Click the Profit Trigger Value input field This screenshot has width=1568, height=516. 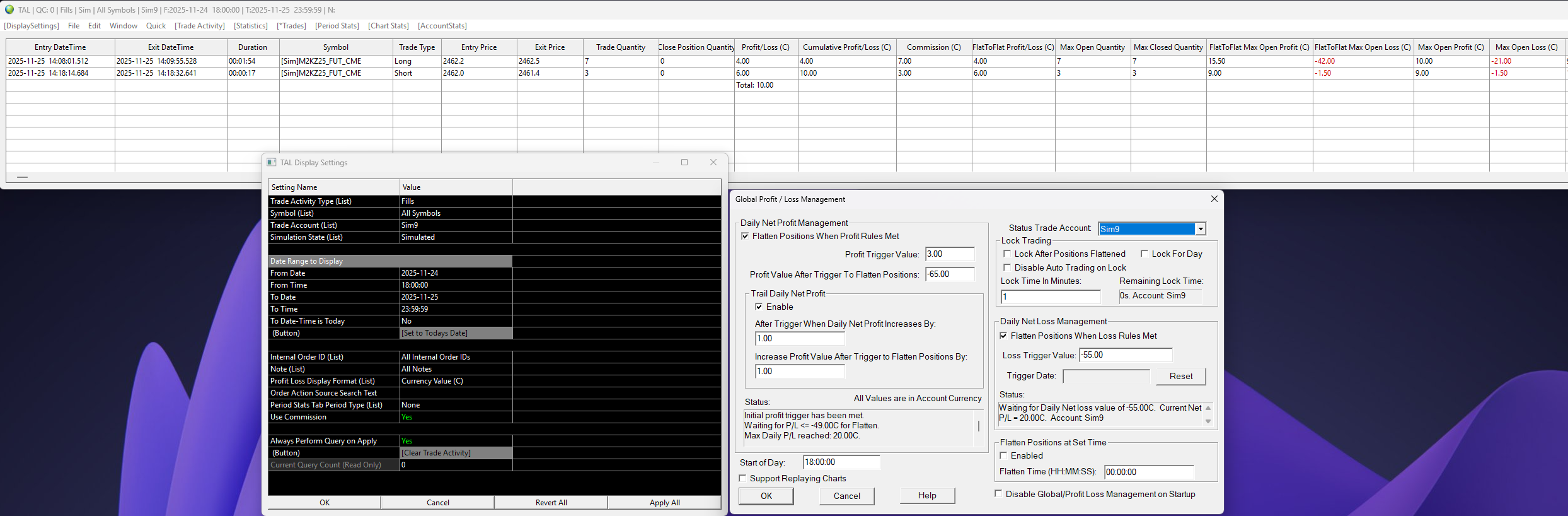[949, 254]
